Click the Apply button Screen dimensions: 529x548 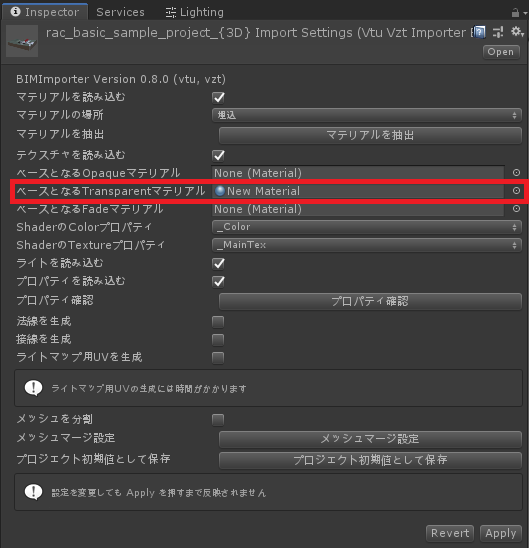(x=501, y=533)
